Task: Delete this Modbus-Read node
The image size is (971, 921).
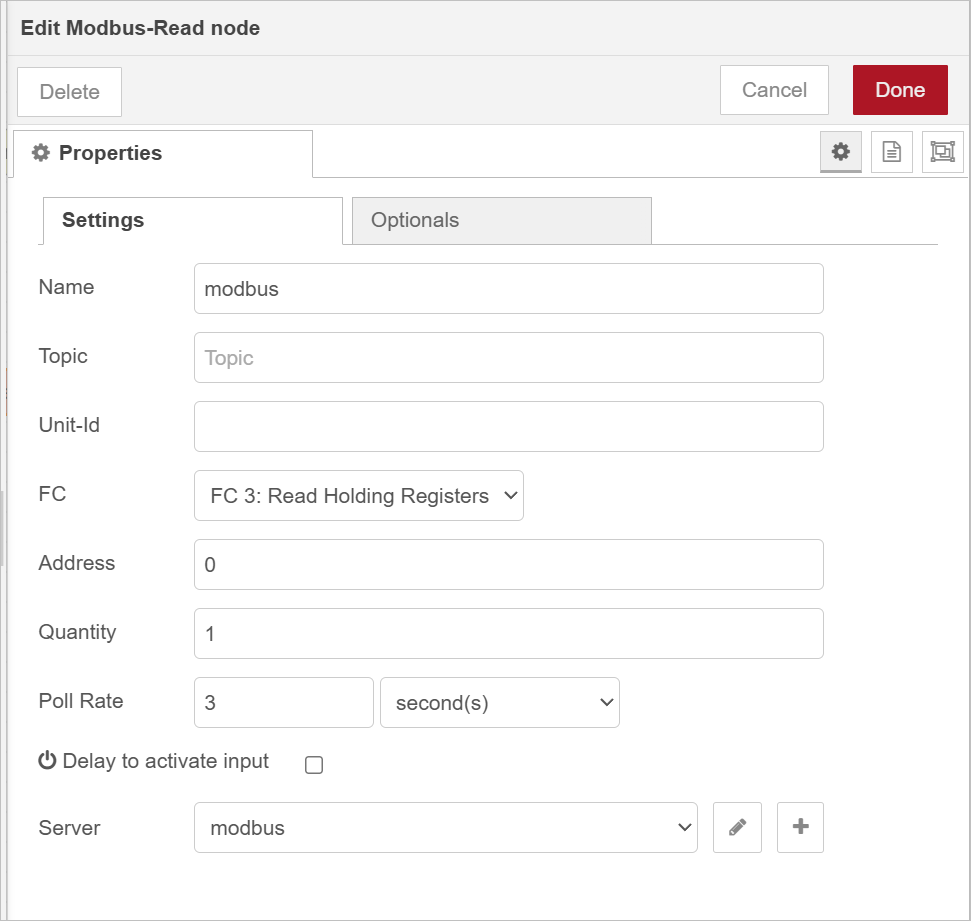Action: tap(69, 92)
